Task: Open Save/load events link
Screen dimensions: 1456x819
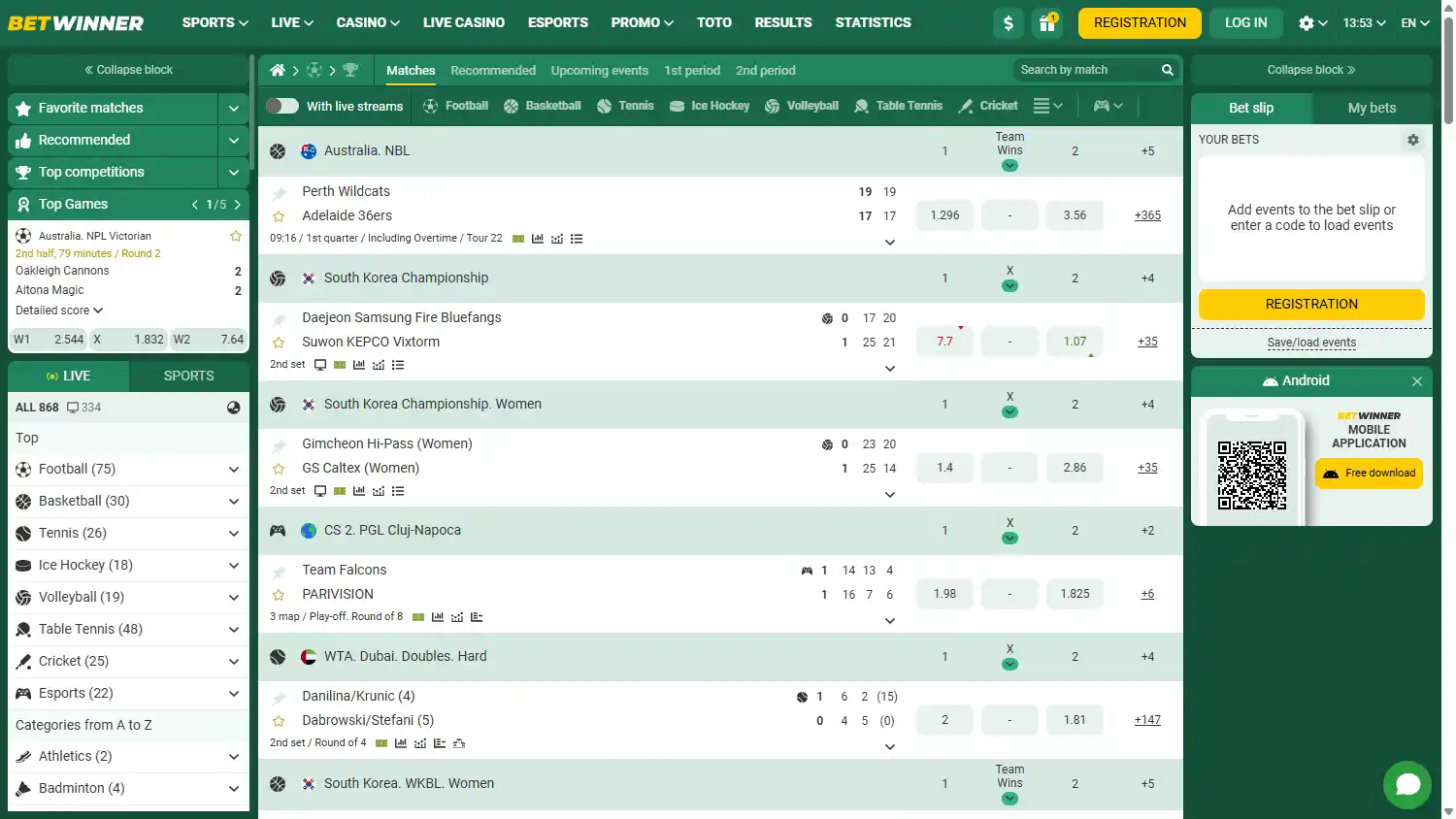Action: pyautogui.click(x=1311, y=343)
